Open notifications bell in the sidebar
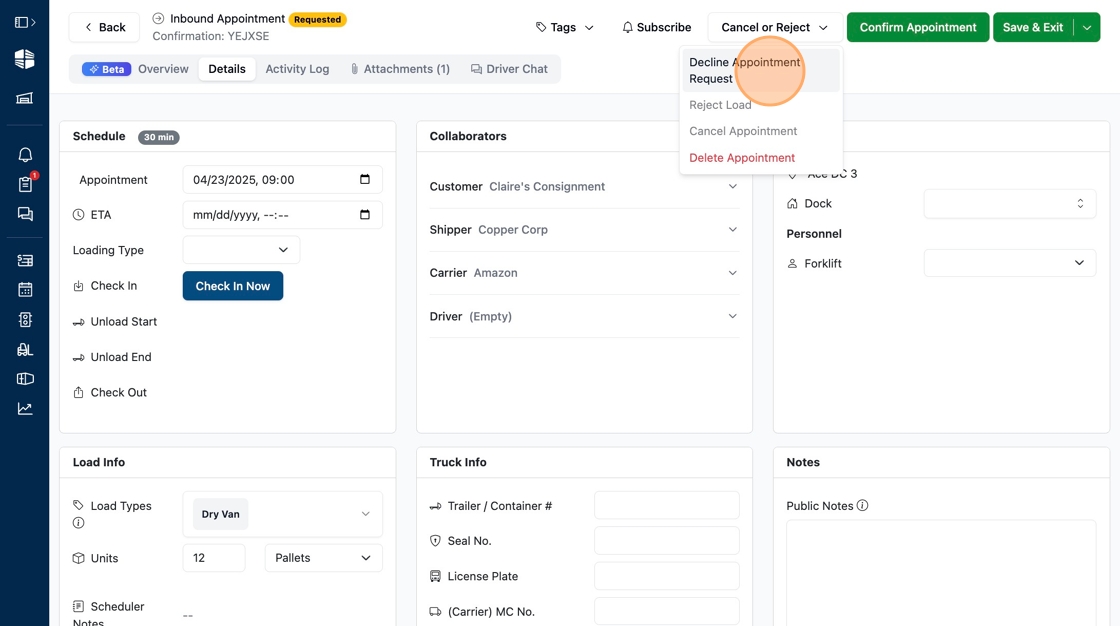Screen dimensions: 1120x626 pyautogui.click(x=25, y=155)
